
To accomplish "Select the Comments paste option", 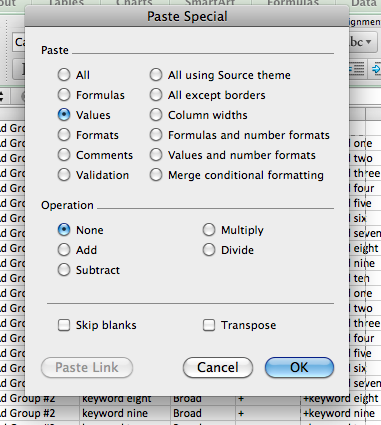I will coord(64,155).
